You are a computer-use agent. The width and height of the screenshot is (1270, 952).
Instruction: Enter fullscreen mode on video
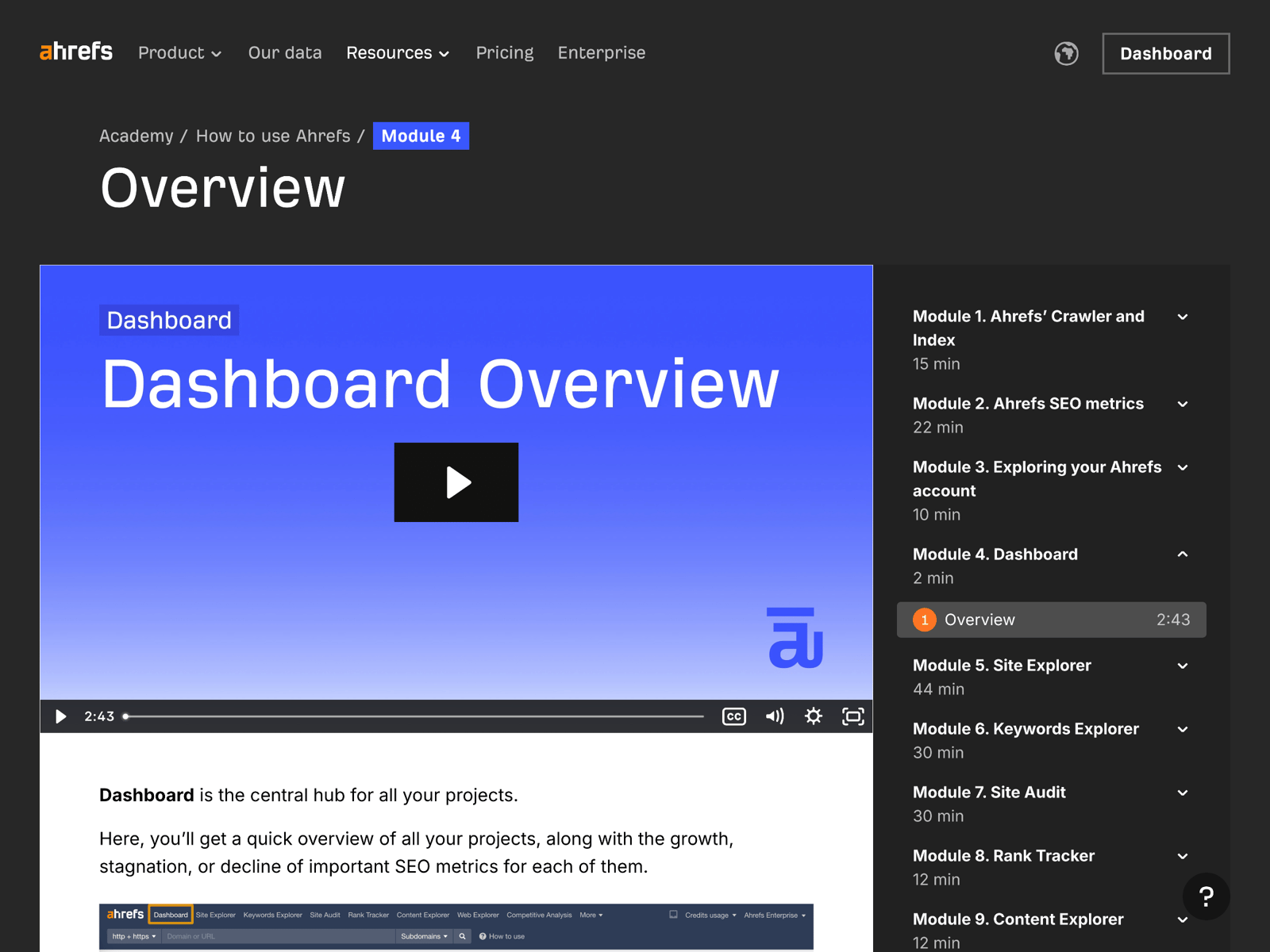853,716
